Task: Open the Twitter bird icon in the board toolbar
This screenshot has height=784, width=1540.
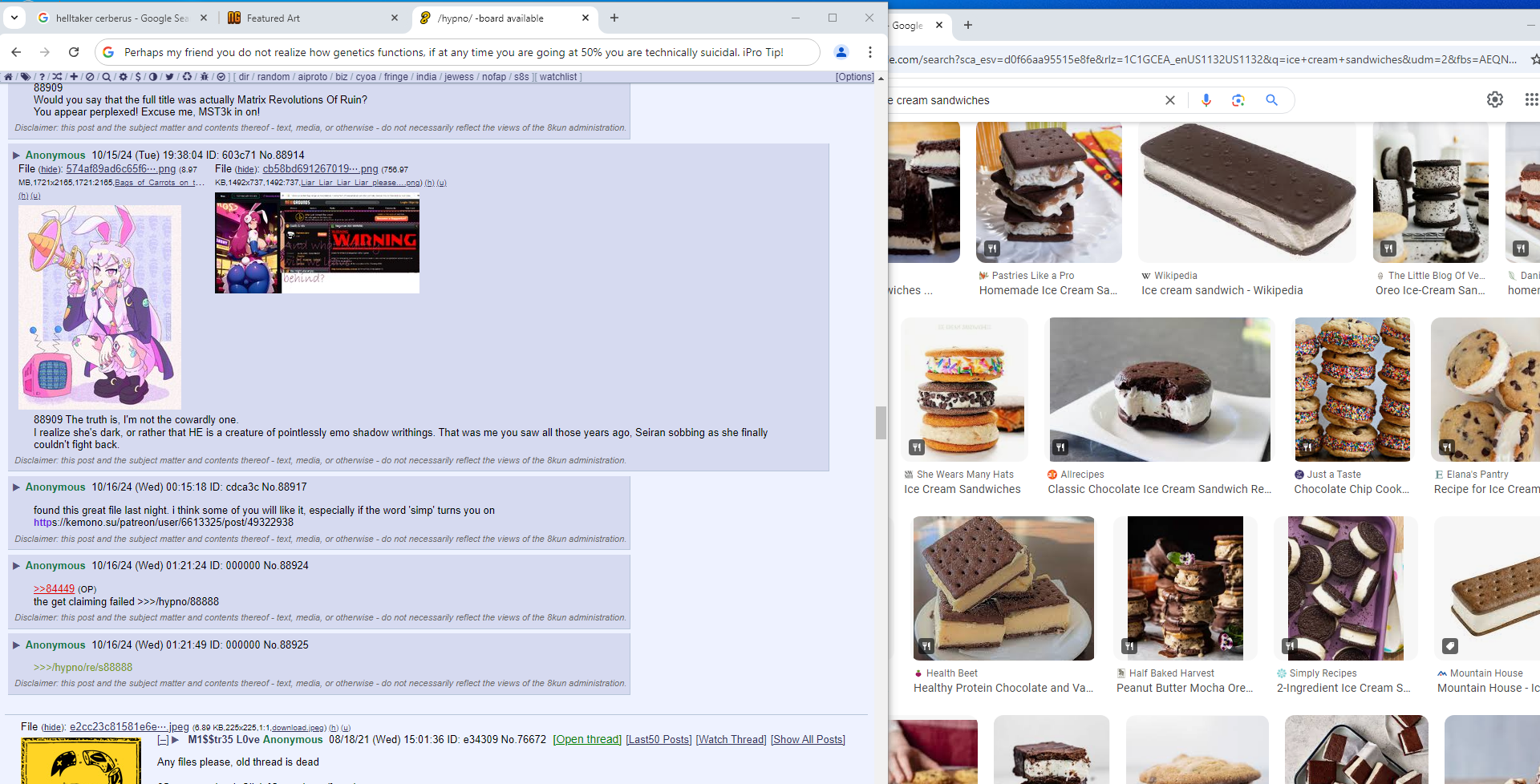Action: [169, 77]
